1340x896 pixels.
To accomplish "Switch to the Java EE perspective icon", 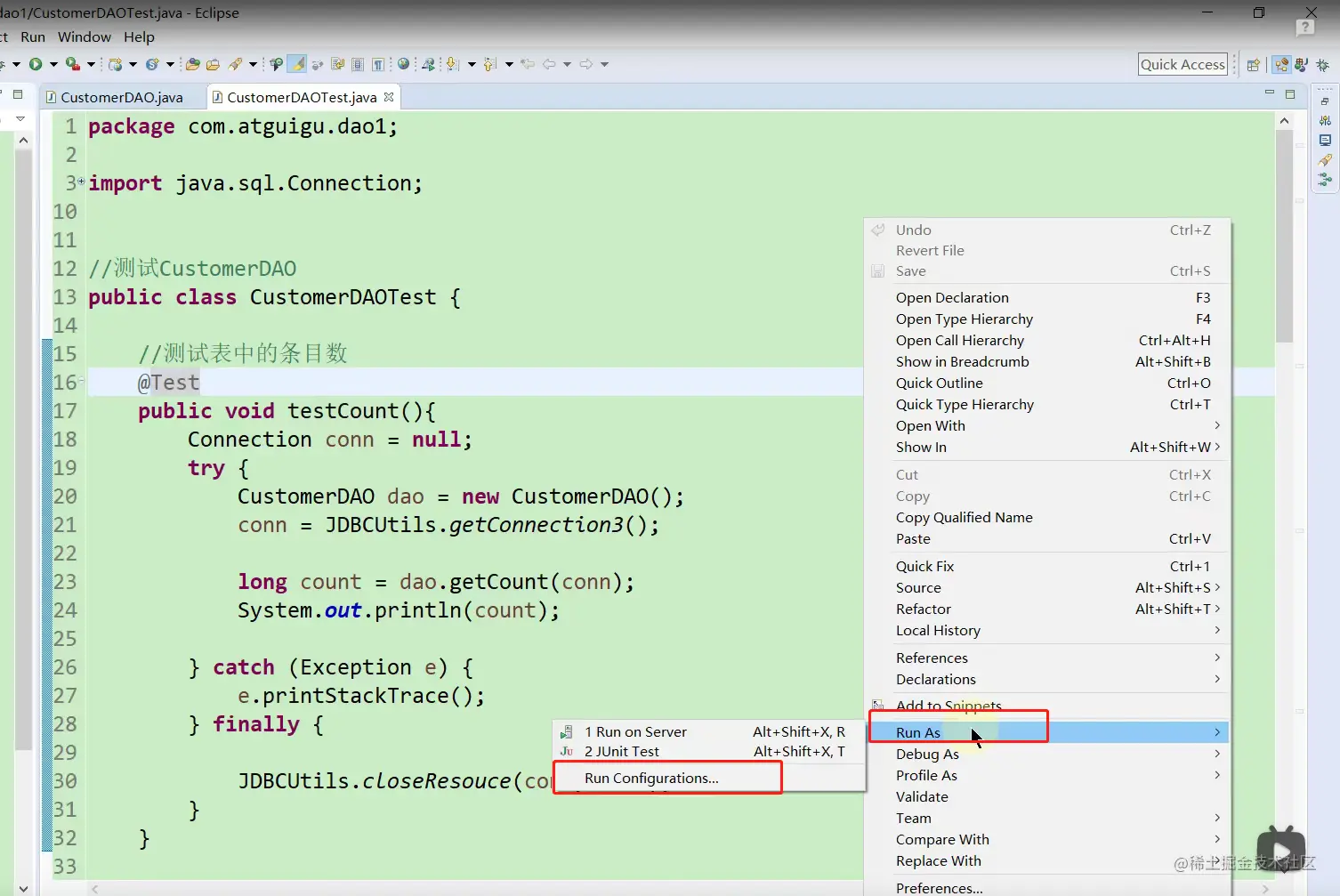I will tap(1281, 64).
